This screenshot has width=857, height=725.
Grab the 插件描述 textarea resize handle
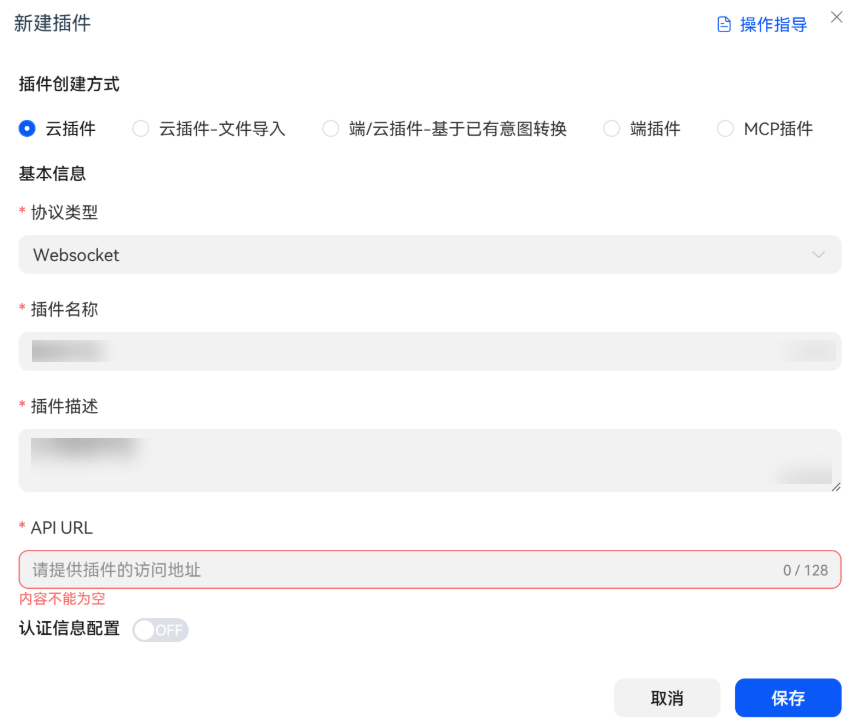[x=836, y=487]
